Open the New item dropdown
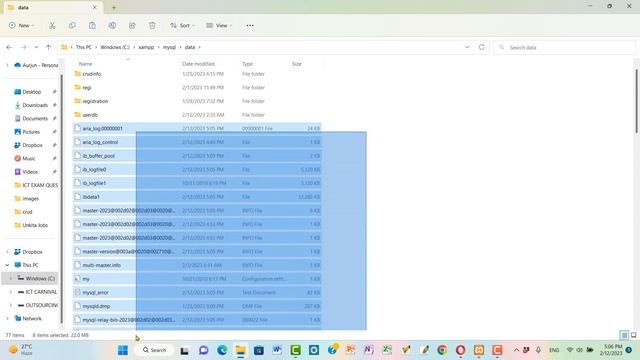 [x=22, y=25]
